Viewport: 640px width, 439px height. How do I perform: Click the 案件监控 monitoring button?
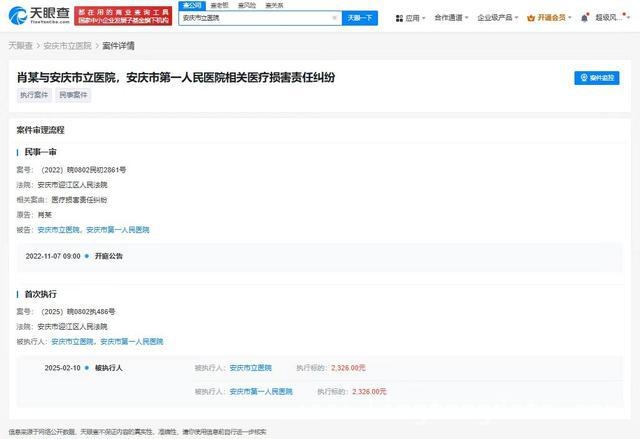[x=597, y=78]
